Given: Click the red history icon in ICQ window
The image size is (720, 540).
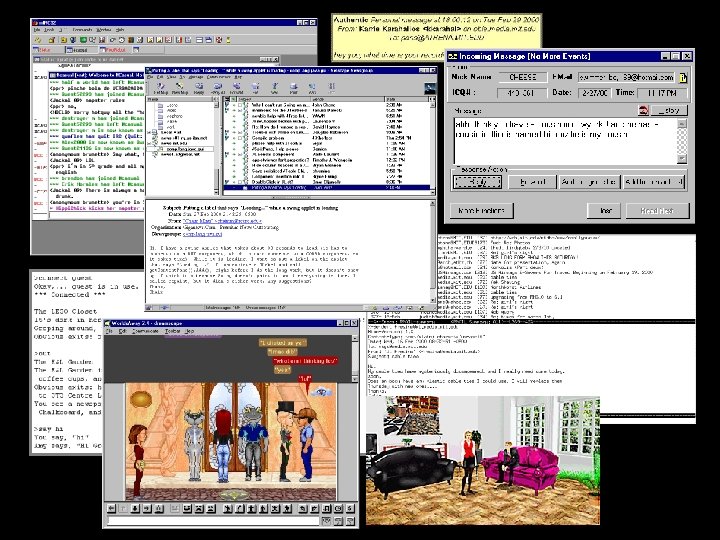Looking at the screenshot, I should tap(643, 110).
